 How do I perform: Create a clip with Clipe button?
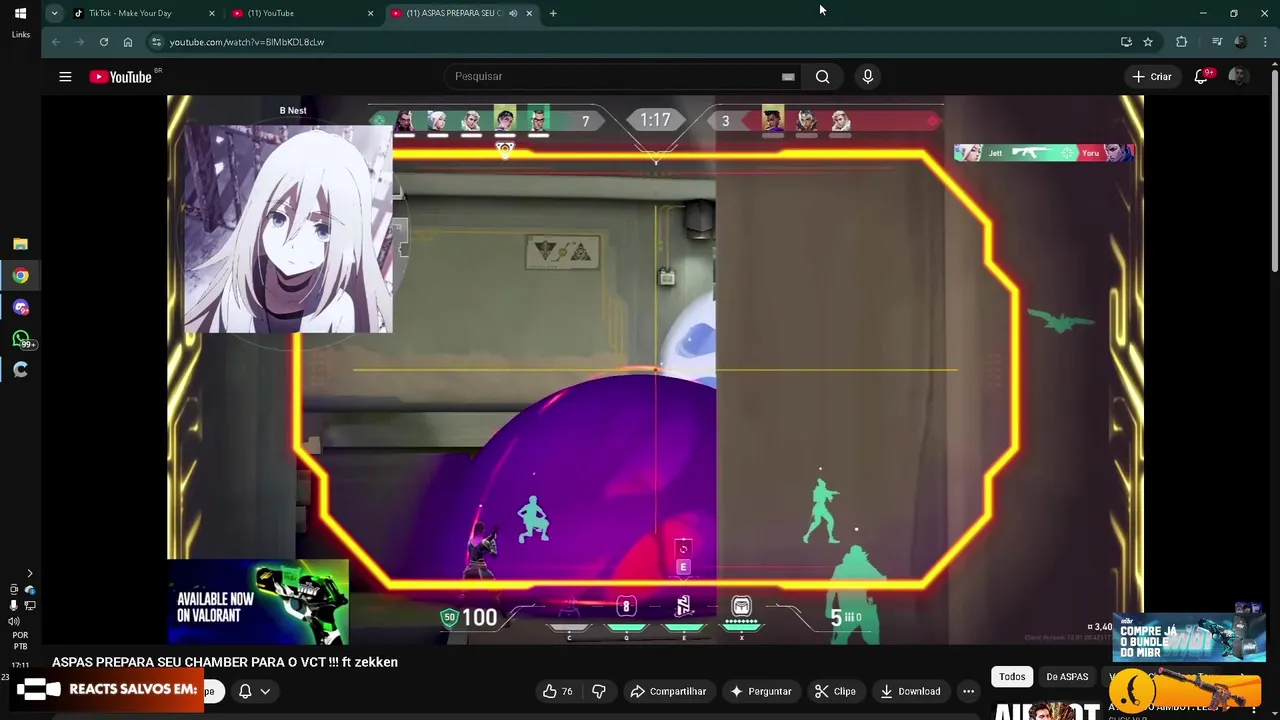pyautogui.click(x=835, y=691)
